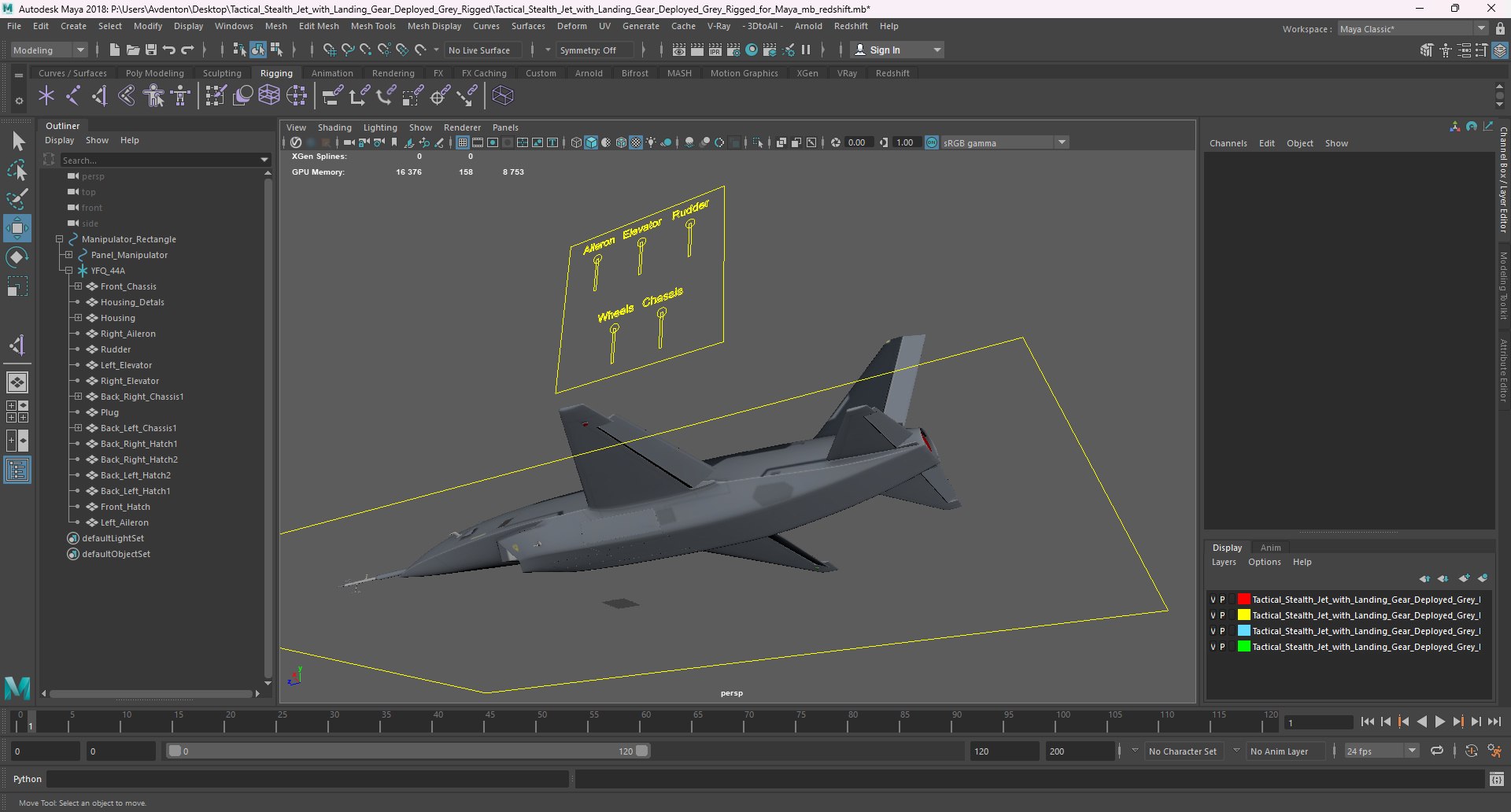
Task: Toggle visibility V of yellow layer
Action: [1213, 615]
